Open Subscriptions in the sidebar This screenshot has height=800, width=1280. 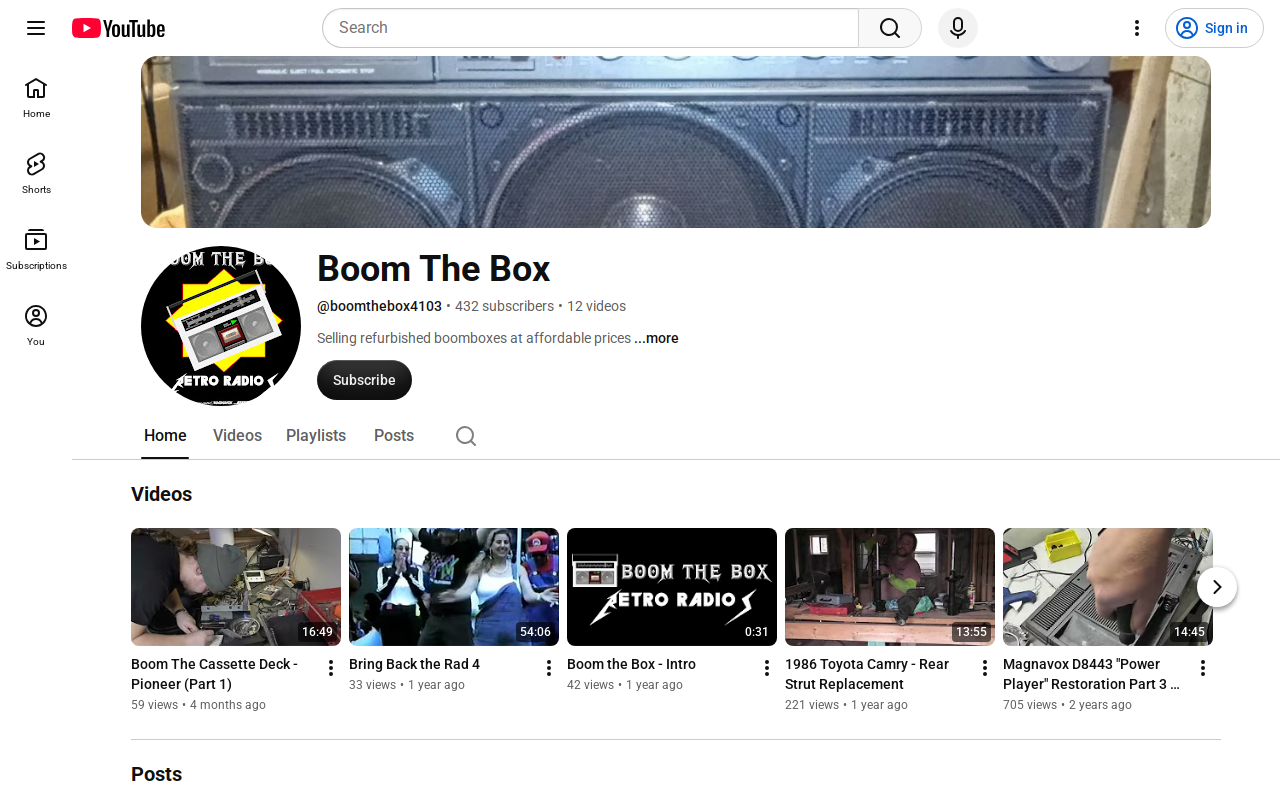(x=36, y=250)
